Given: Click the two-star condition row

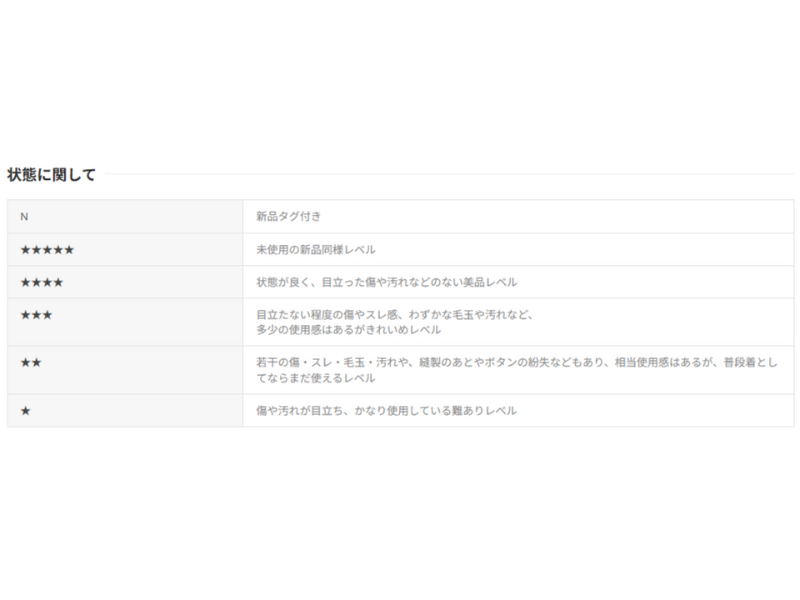Looking at the screenshot, I should [400, 363].
